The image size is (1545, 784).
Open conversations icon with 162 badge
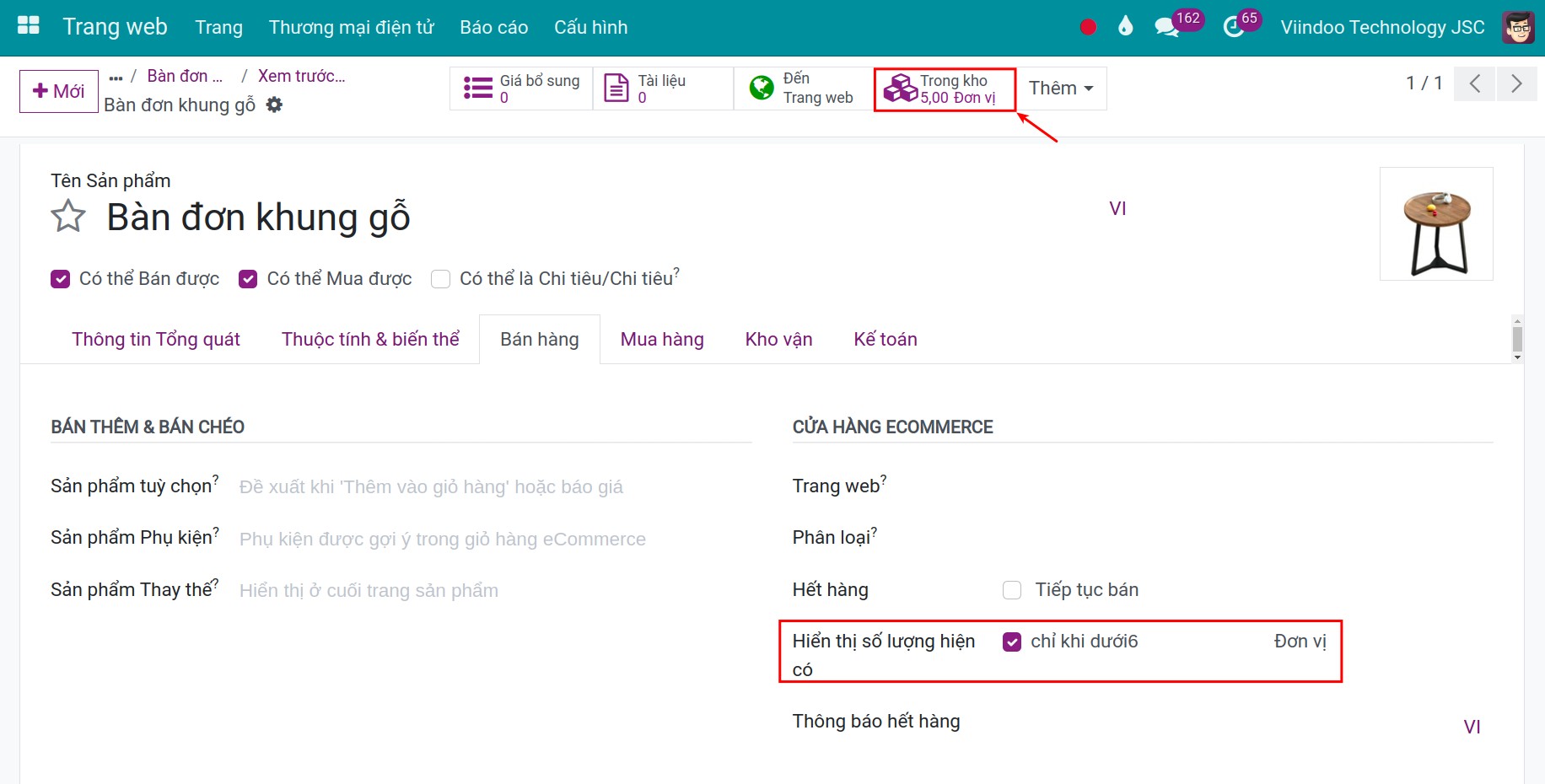pyautogui.click(x=1167, y=27)
